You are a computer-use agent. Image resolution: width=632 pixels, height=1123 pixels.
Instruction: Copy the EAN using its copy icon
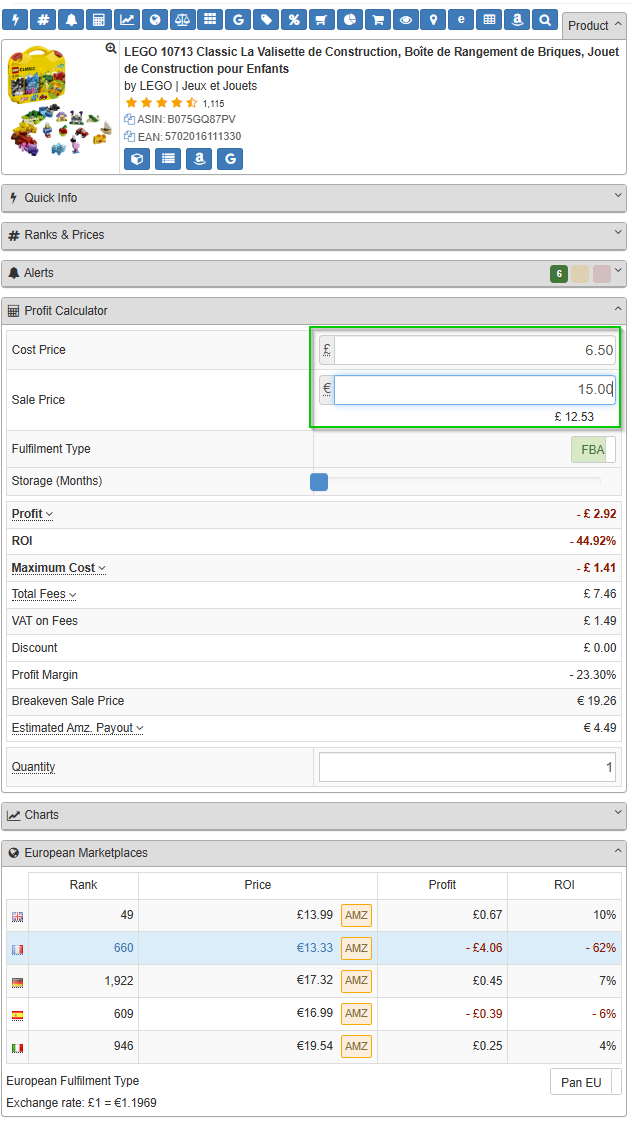(x=129, y=136)
